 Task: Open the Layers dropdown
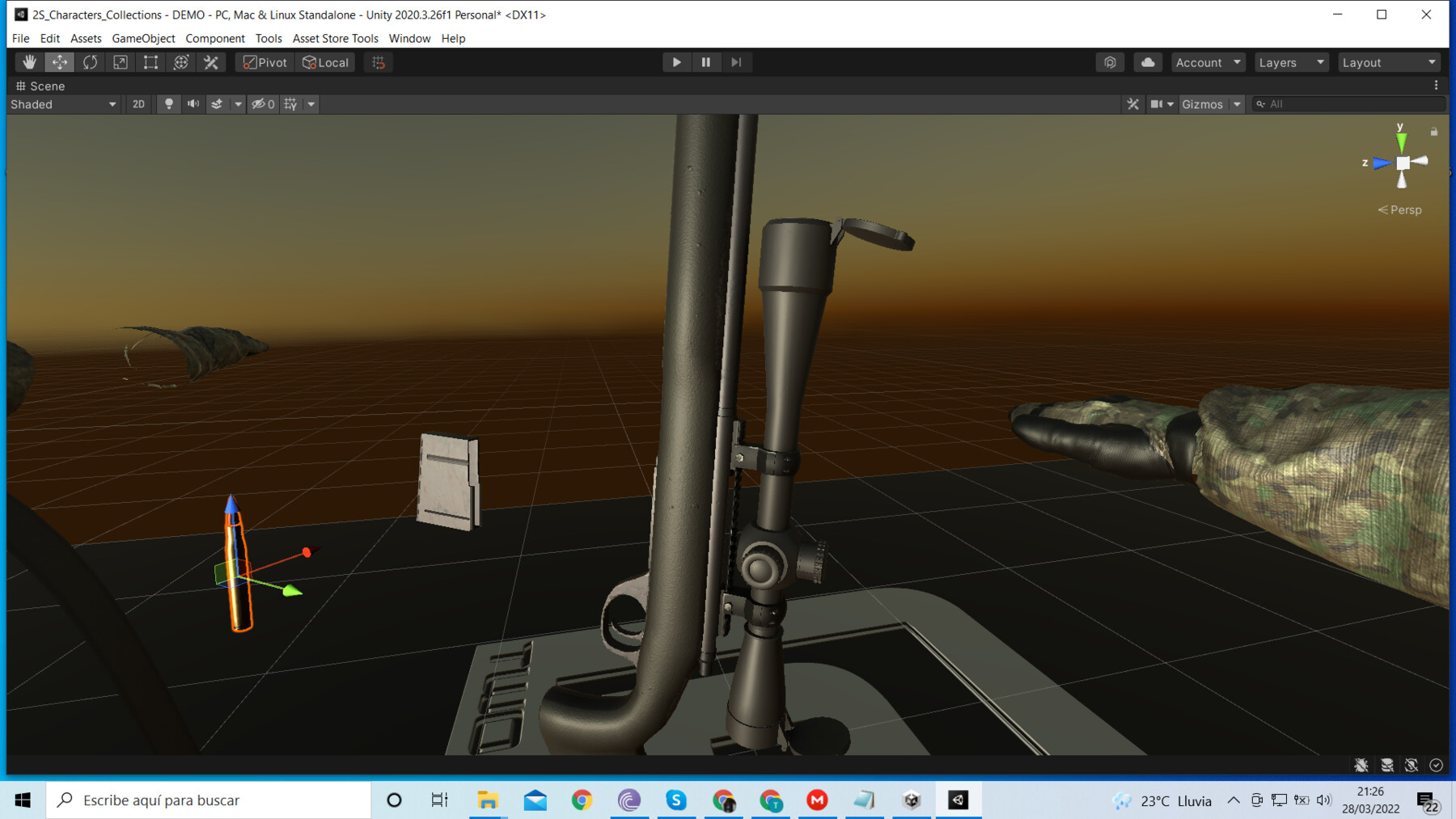tap(1291, 62)
